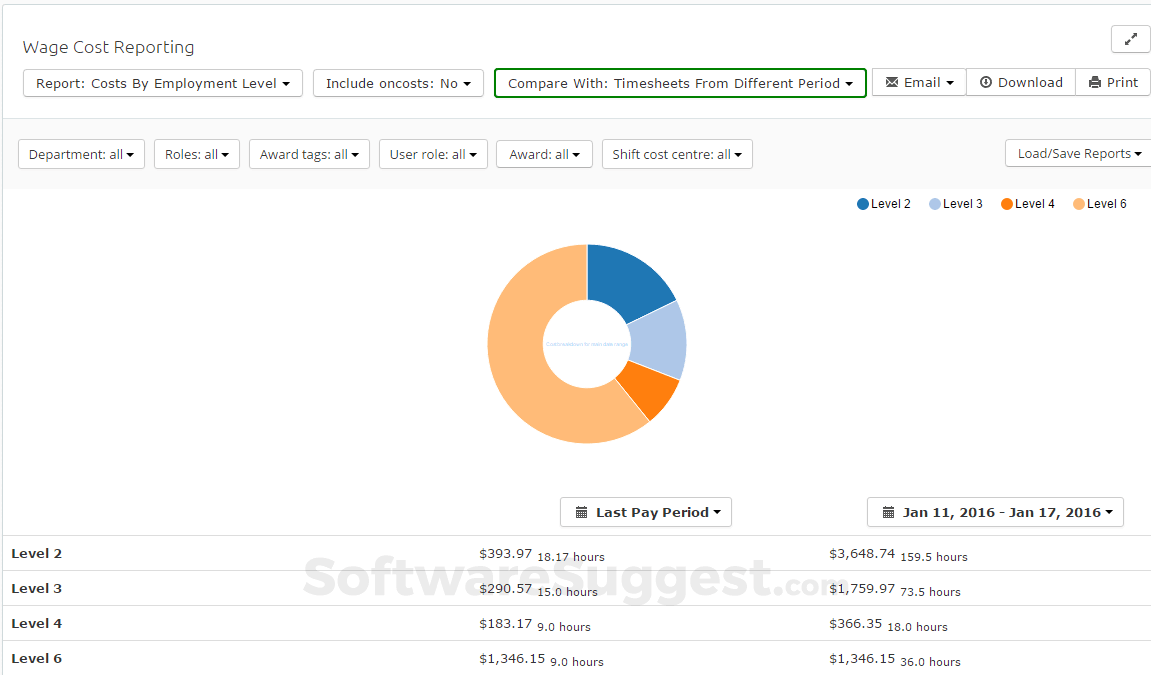Open the Include oncosts dropdown
This screenshot has height=675, width=1151.
[398, 83]
